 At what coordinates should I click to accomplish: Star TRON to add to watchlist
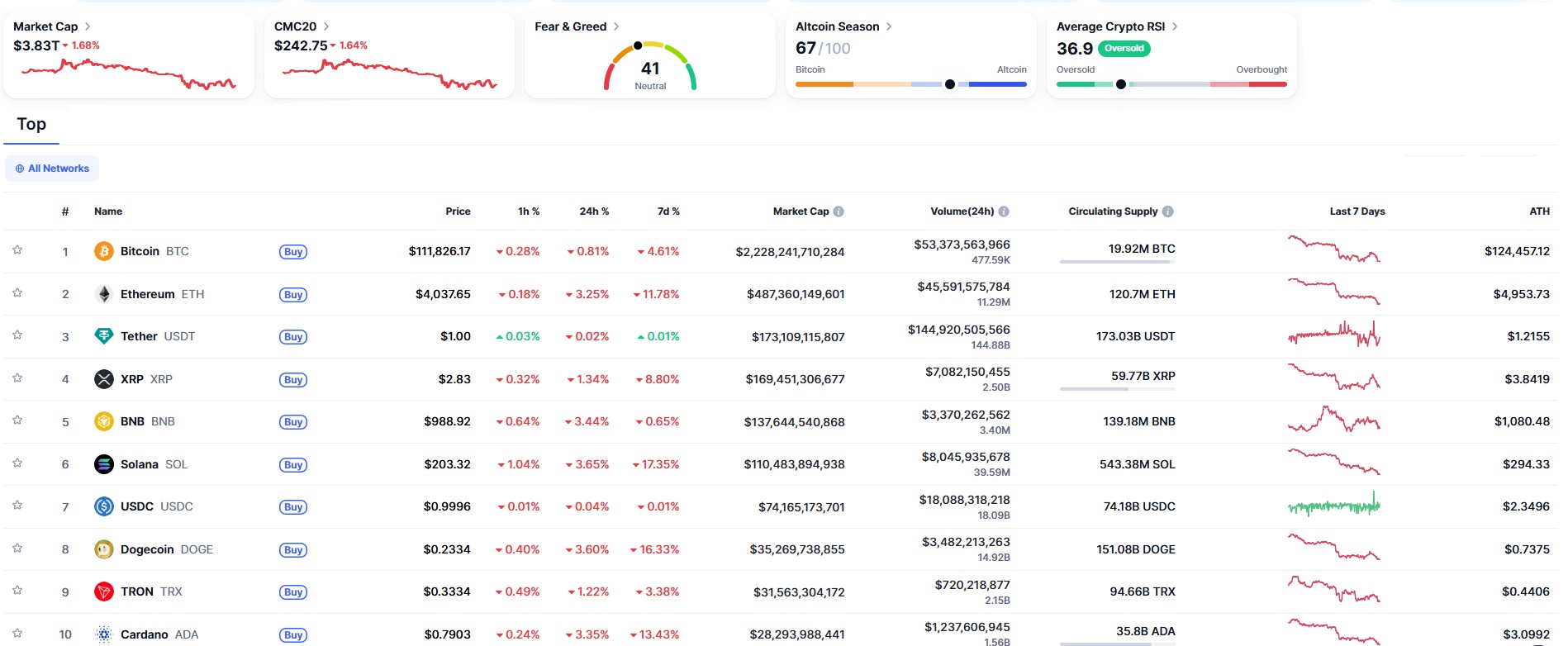pyautogui.click(x=17, y=591)
